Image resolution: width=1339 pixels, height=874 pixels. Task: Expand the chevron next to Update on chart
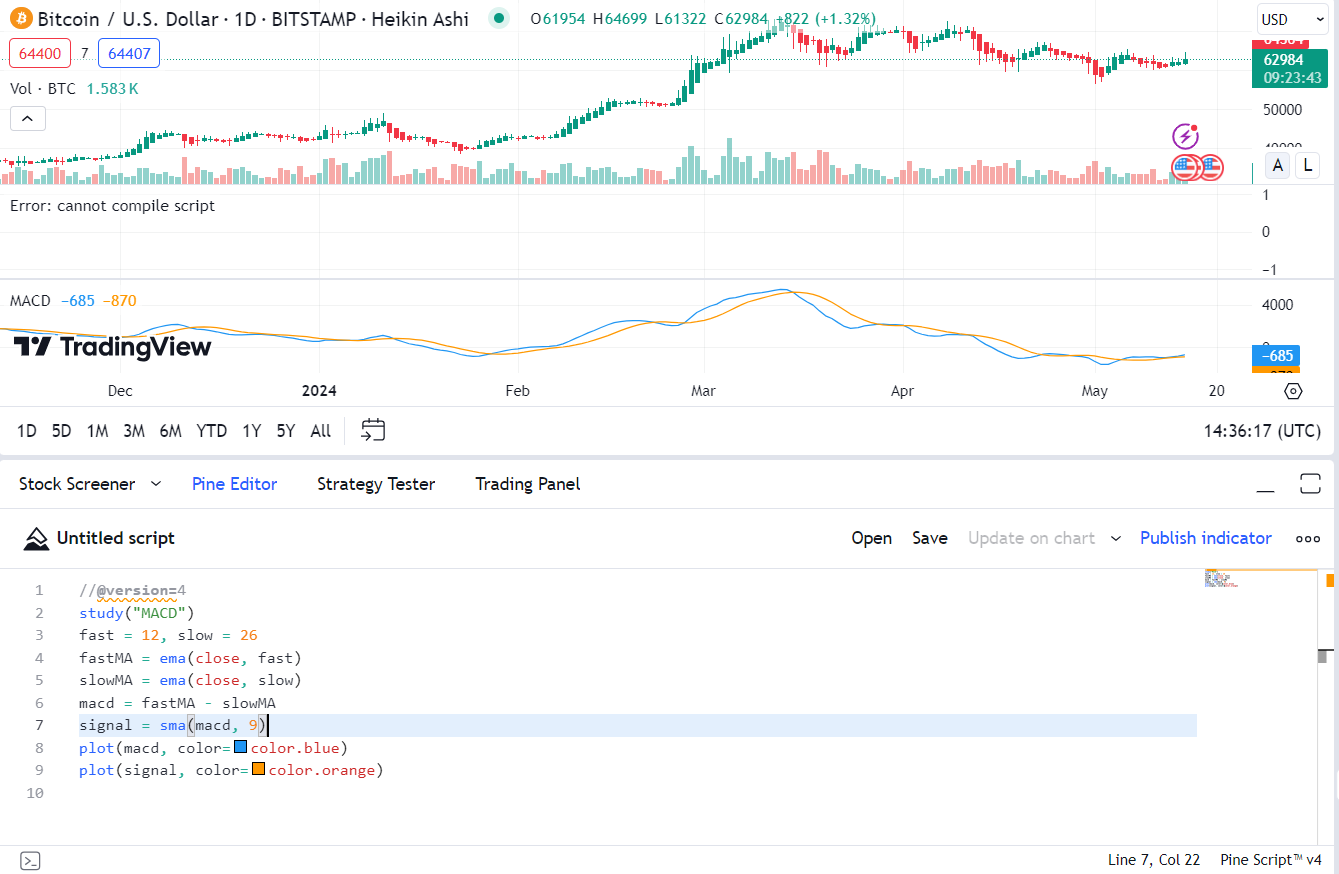point(1117,538)
